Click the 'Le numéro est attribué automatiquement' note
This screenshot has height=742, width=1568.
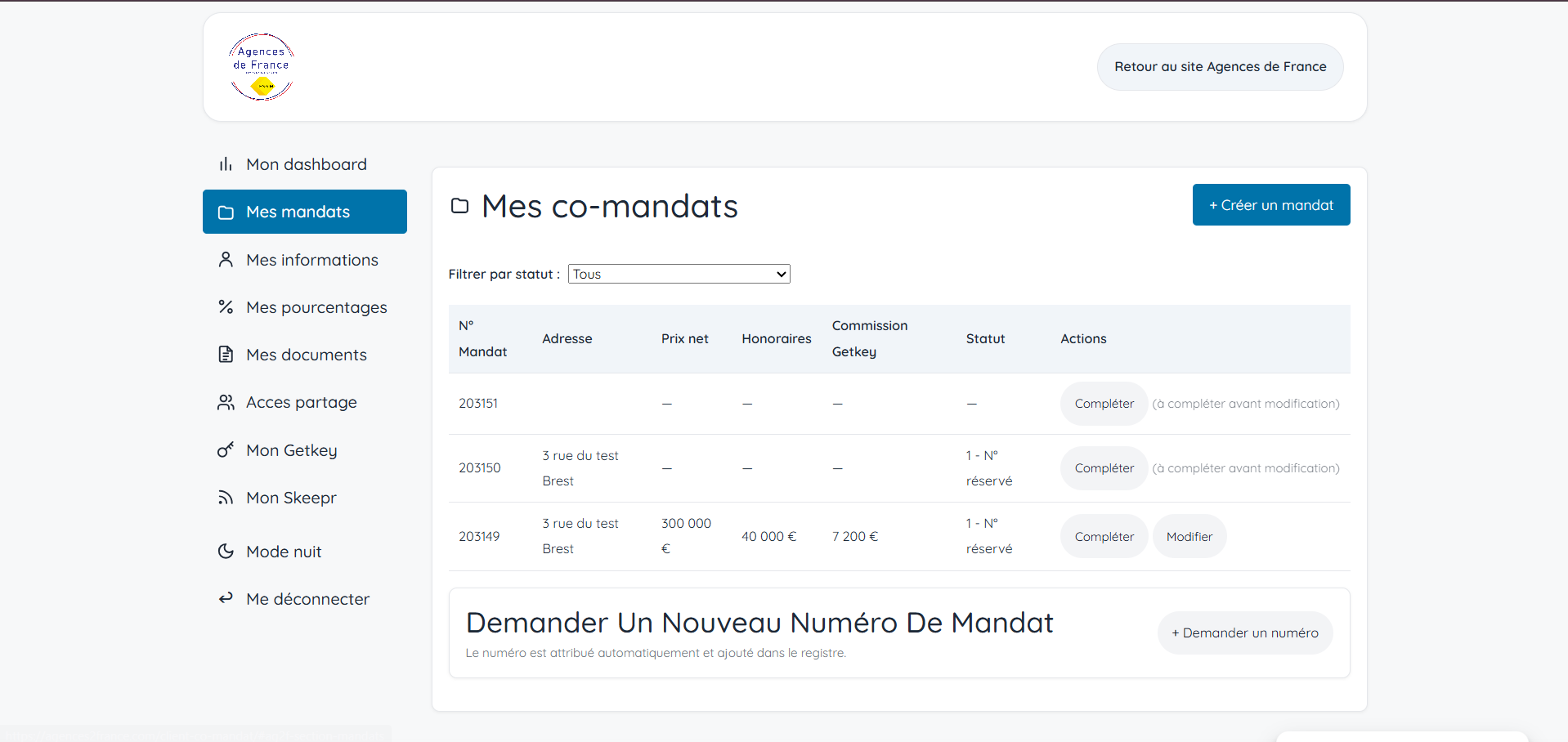[x=656, y=653]
